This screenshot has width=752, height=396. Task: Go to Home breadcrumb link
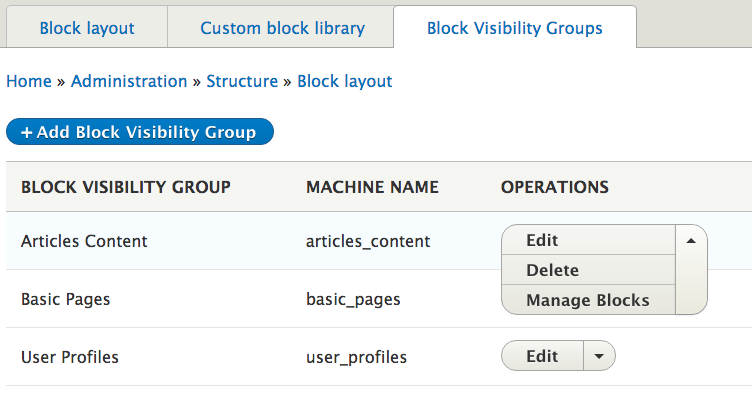[29, 81]
